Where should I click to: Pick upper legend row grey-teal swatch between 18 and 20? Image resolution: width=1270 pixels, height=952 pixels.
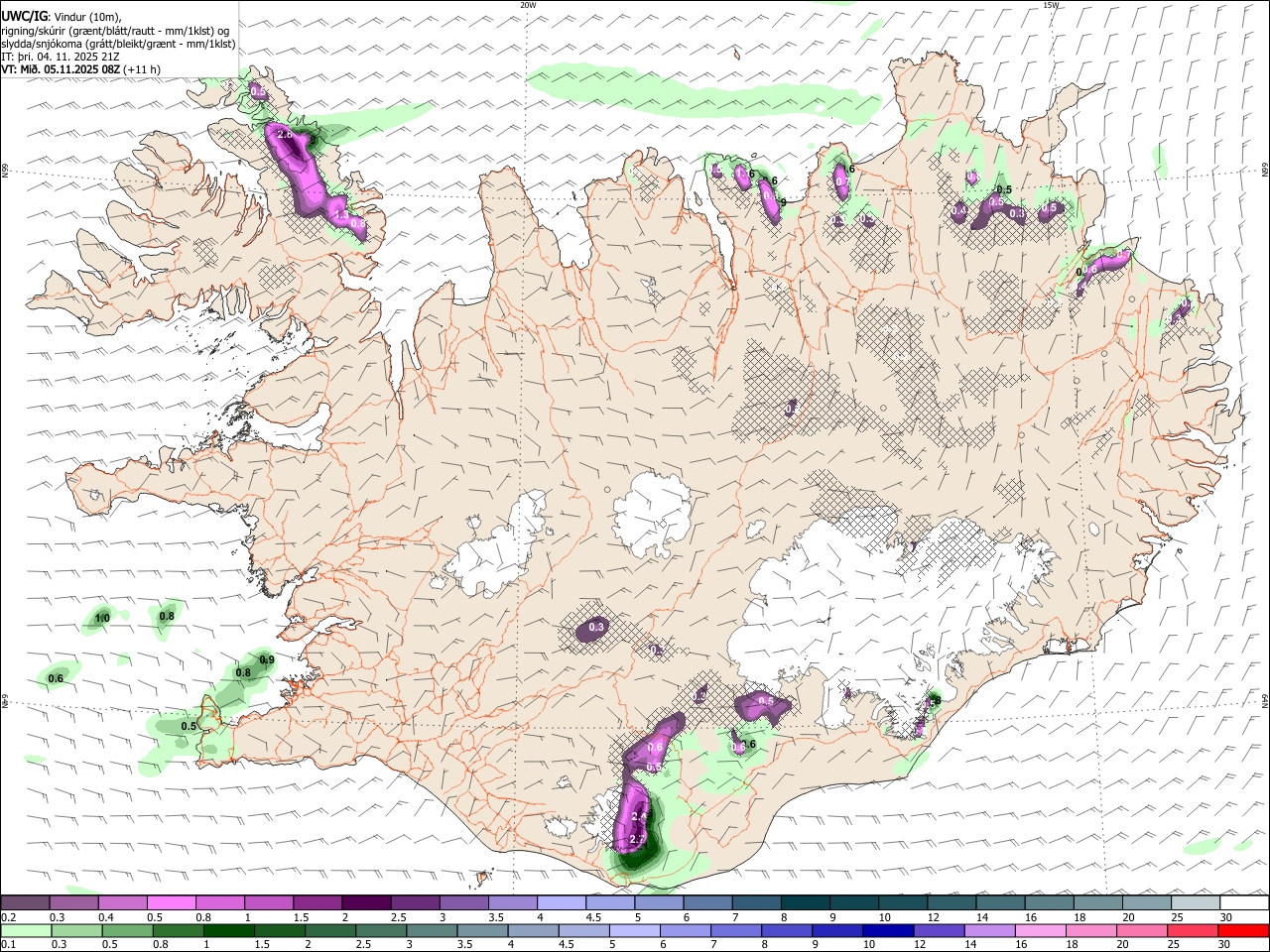click(x=1097, y=903)
